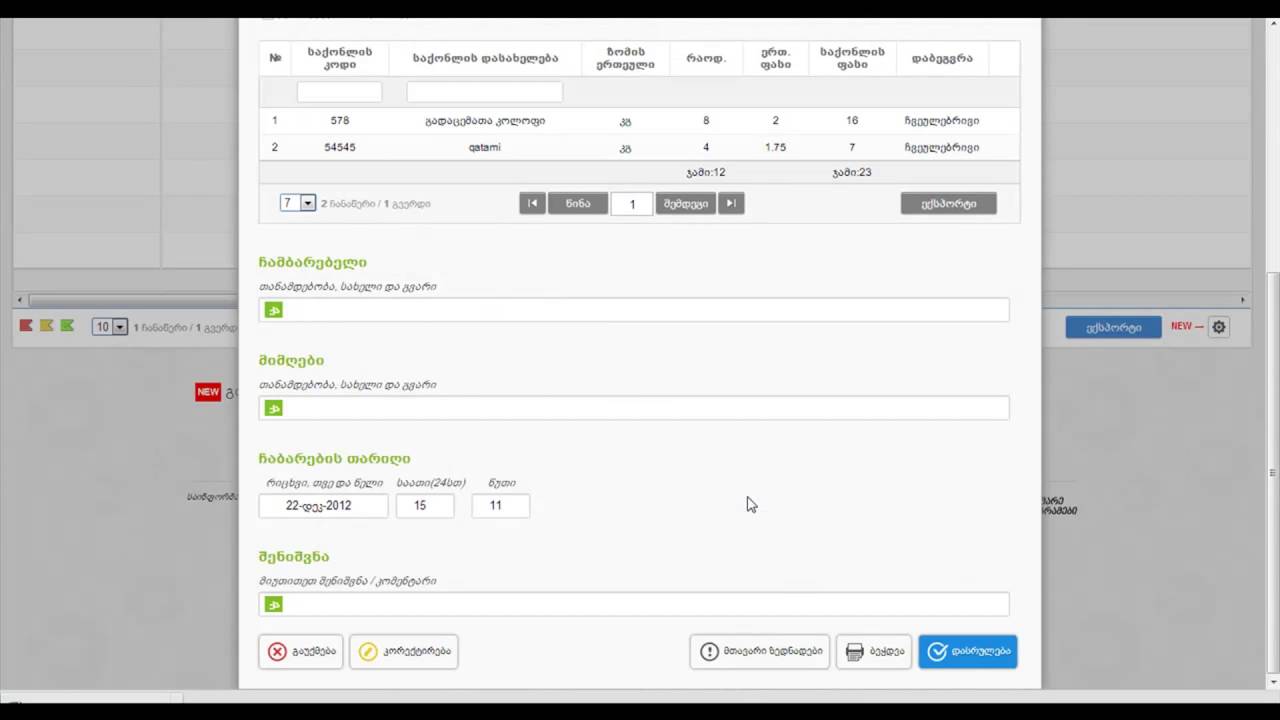
Task: Open settings gear icon next to NEW label
Action: 1218,327
